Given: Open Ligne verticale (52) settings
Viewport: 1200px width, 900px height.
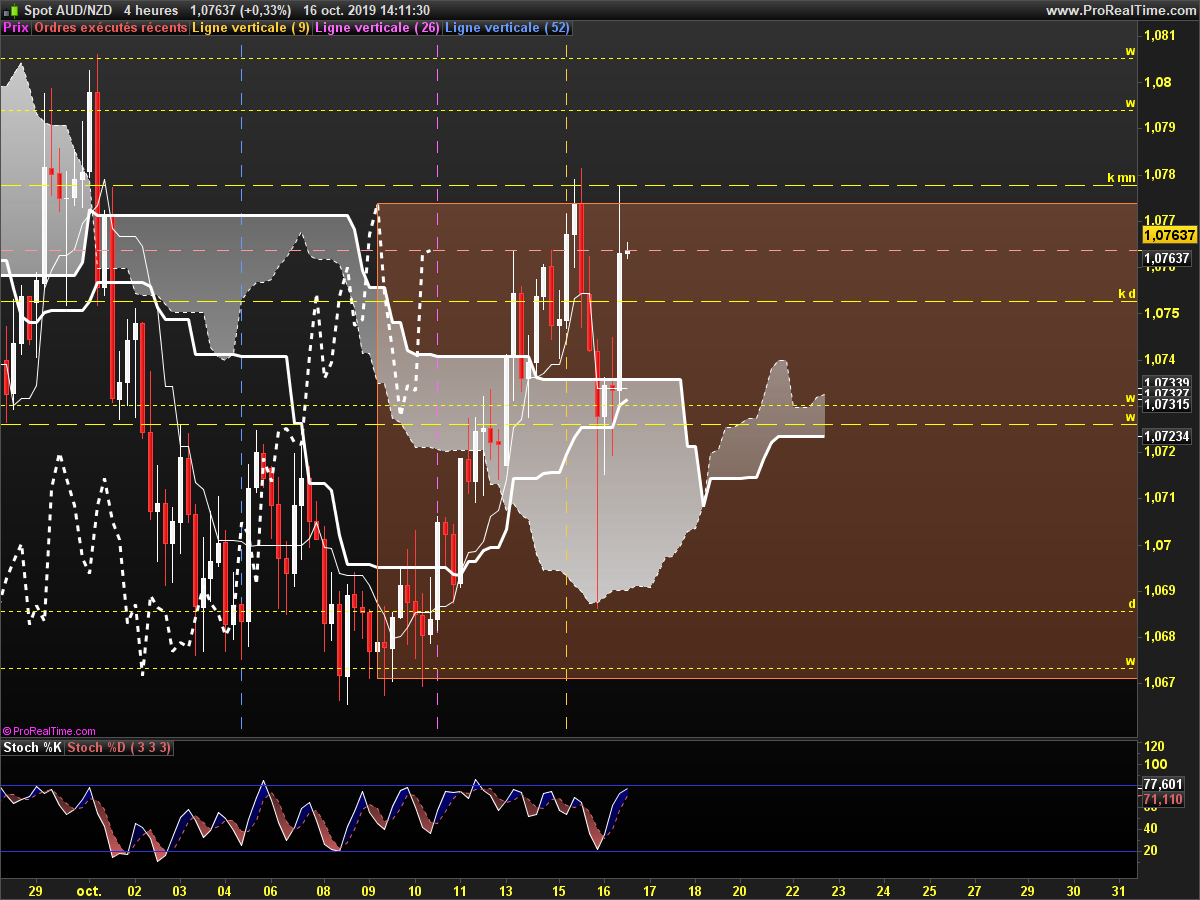Looking at the screenshot, I should 507,28.
